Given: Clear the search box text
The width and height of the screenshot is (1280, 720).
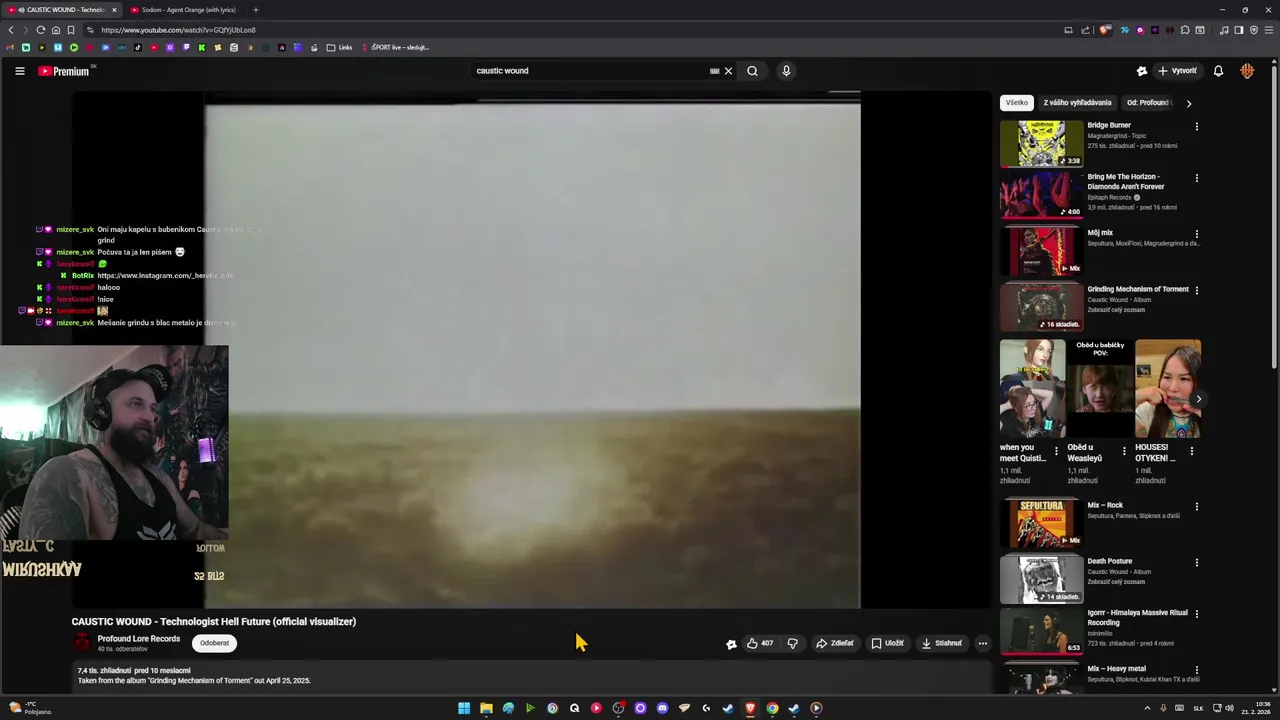Looking at the screenshot, I should point(728,71).
